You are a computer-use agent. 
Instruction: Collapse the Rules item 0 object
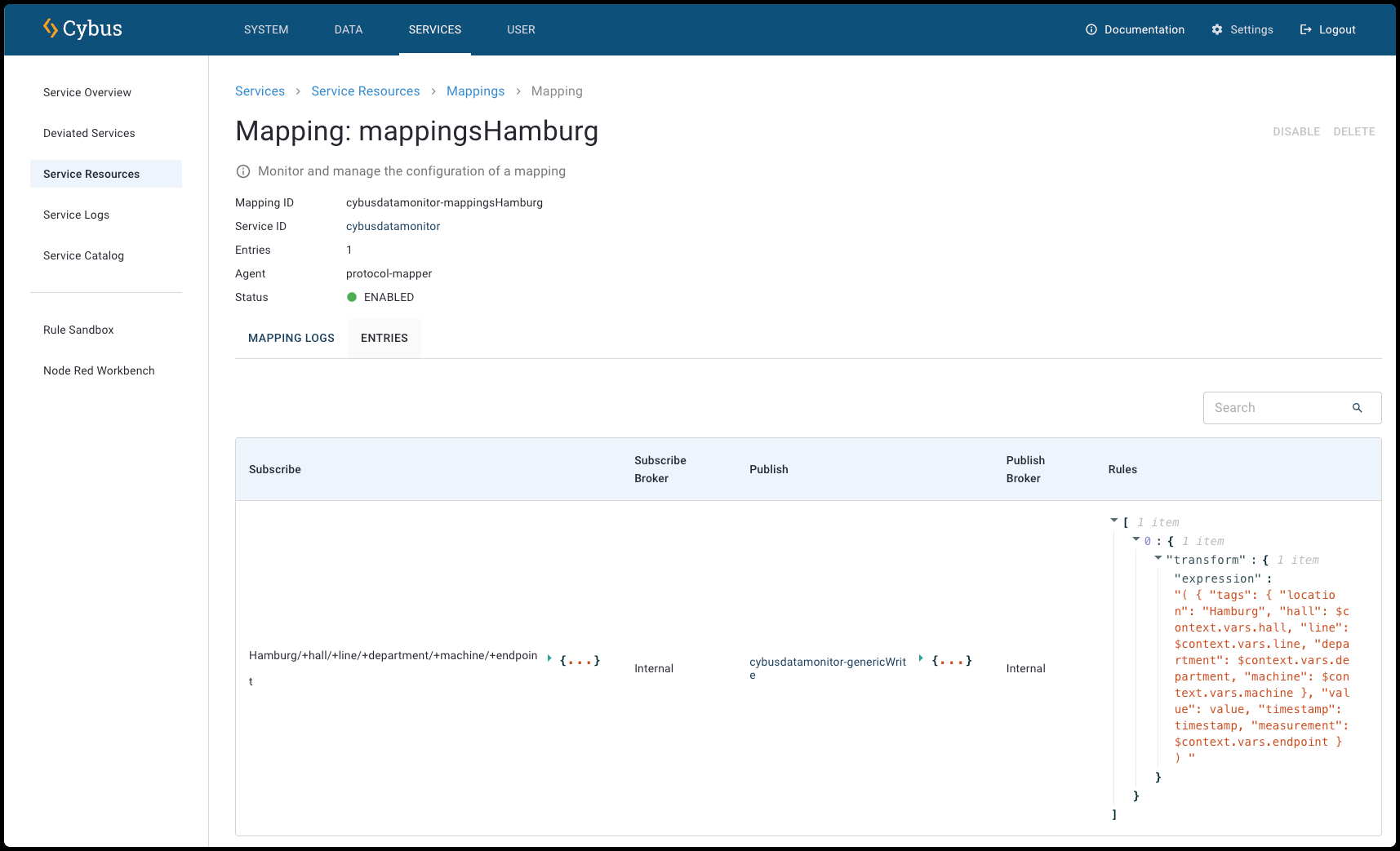[1136, 539]
